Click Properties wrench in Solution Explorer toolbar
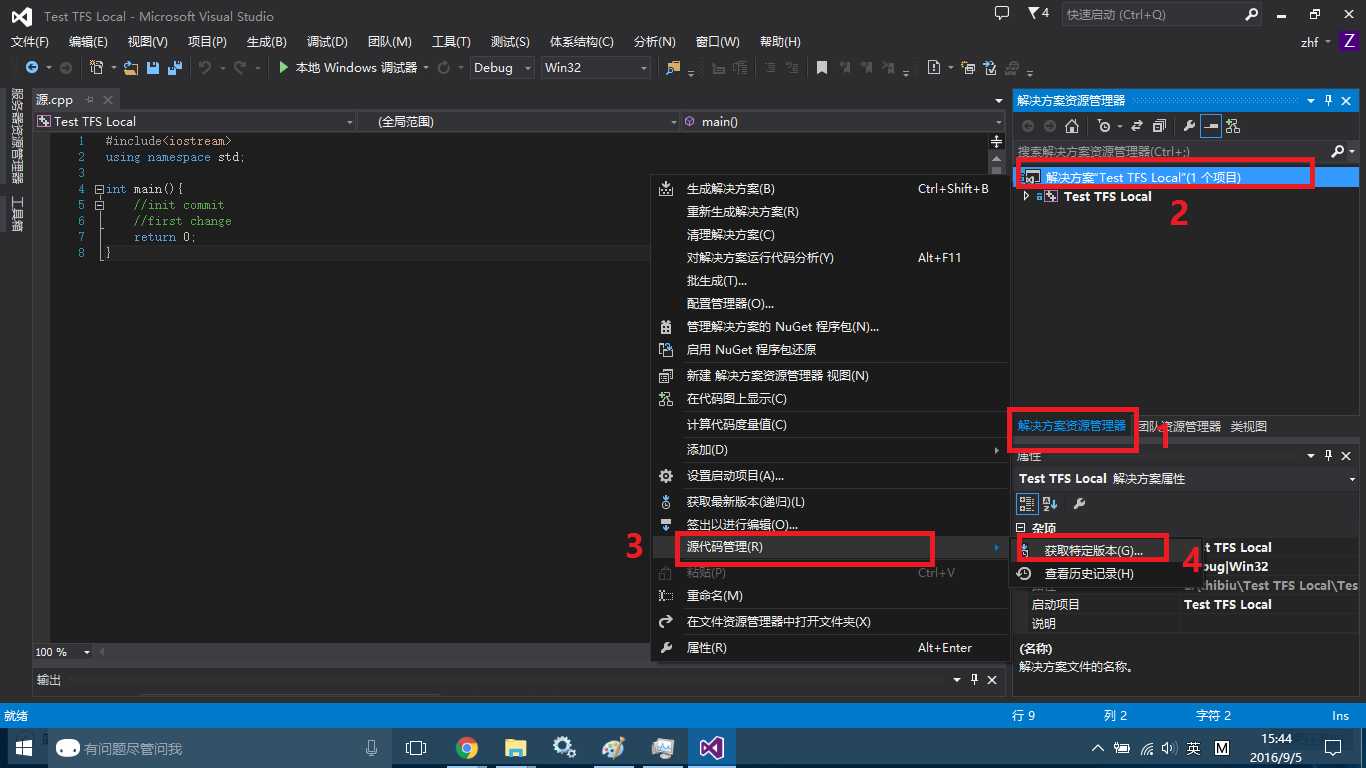1366x768 pixels. 1189,126
